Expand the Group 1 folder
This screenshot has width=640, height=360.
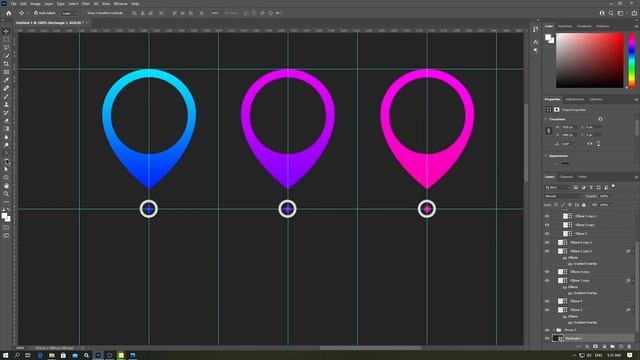554,330
